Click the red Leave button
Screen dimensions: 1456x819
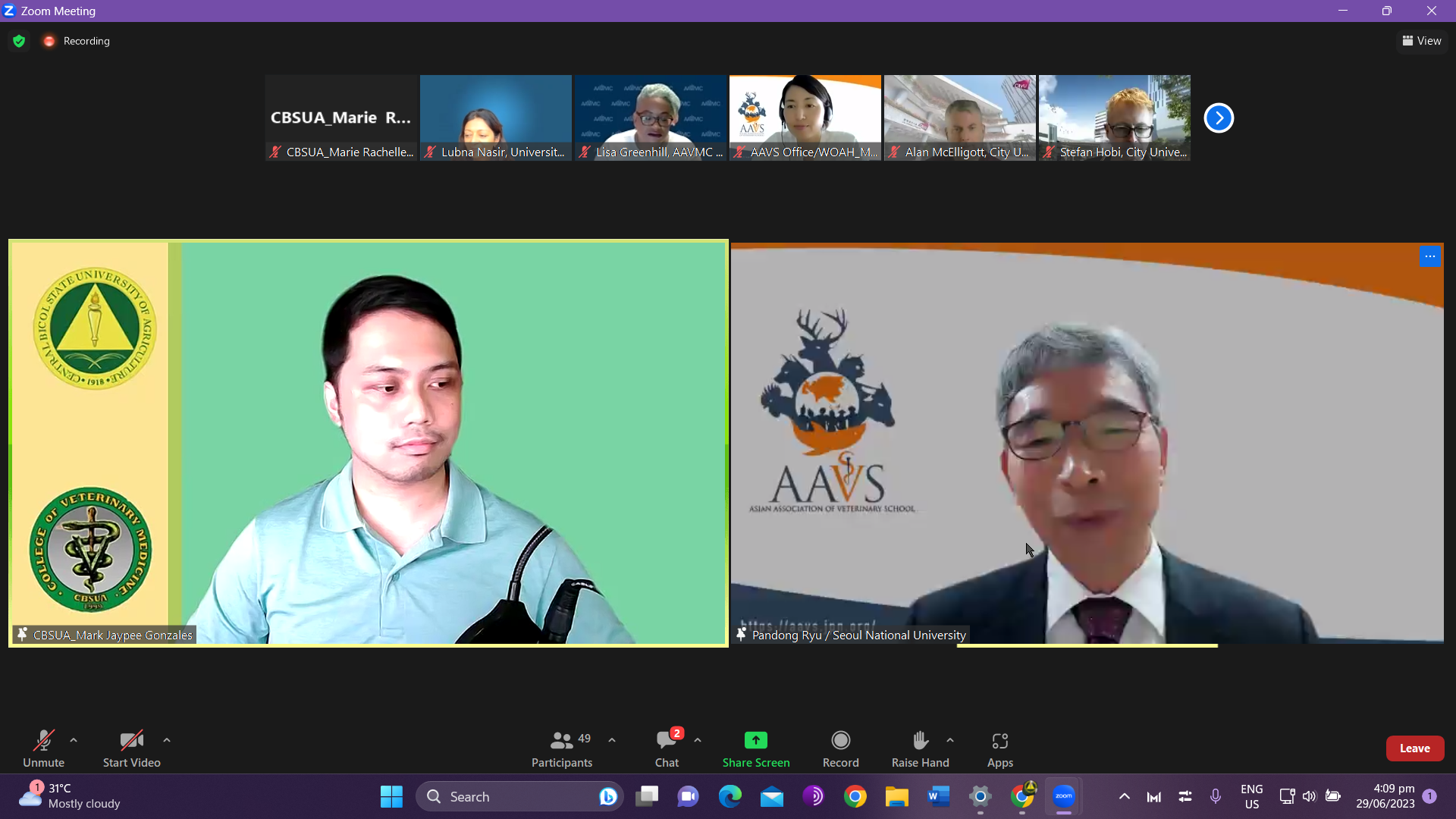(x=1414, y=748)
